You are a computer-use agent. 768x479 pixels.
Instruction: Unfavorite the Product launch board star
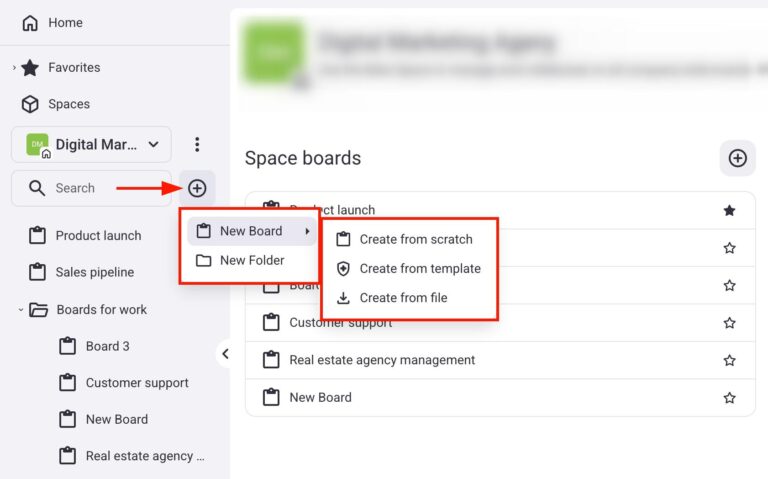click(x=729, y=211)
